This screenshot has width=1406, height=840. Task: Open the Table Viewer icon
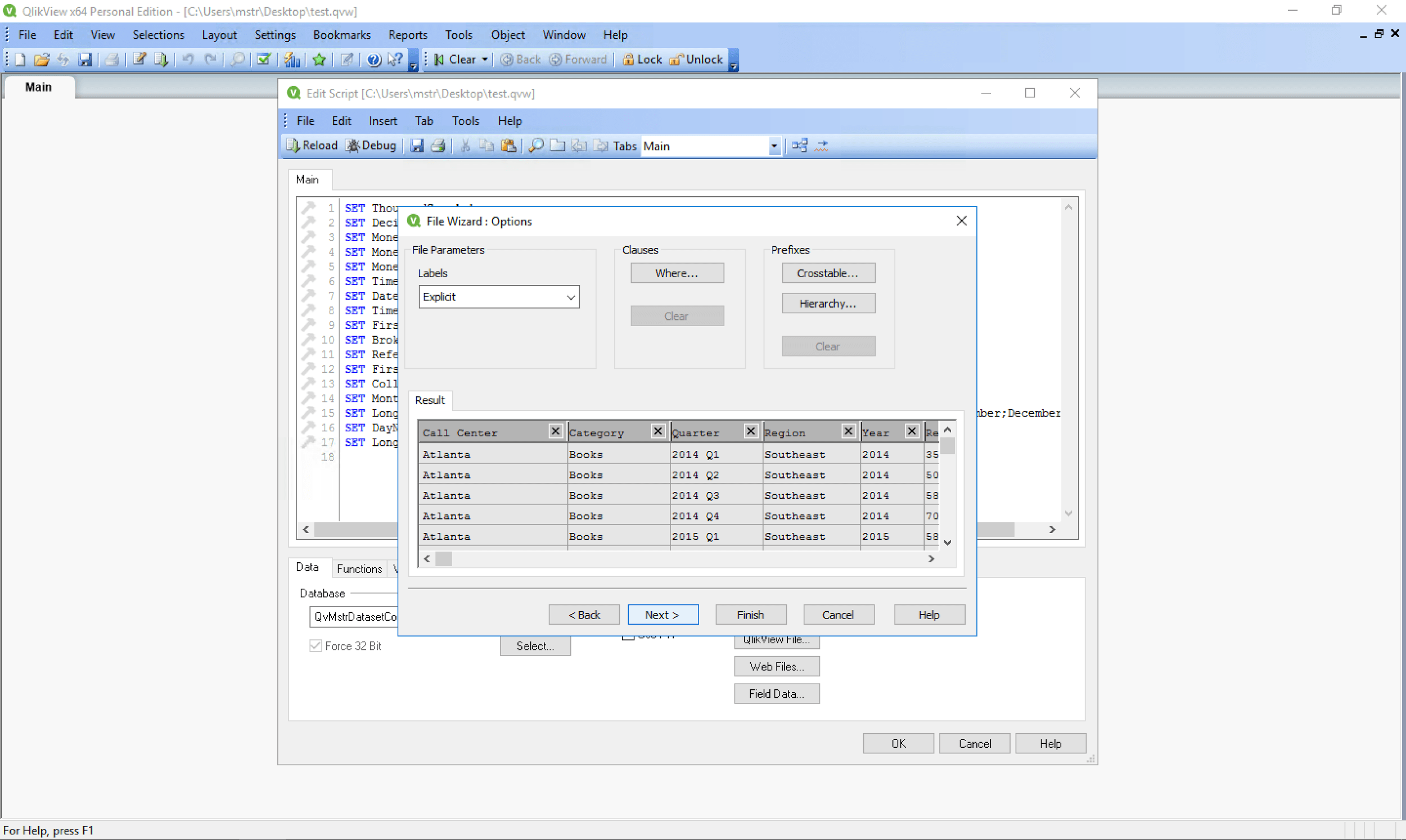point(799,146)
